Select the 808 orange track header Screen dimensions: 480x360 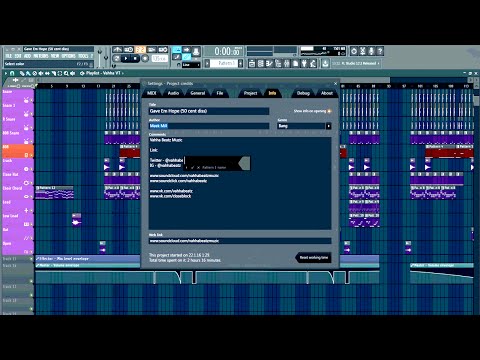[18, 151]
